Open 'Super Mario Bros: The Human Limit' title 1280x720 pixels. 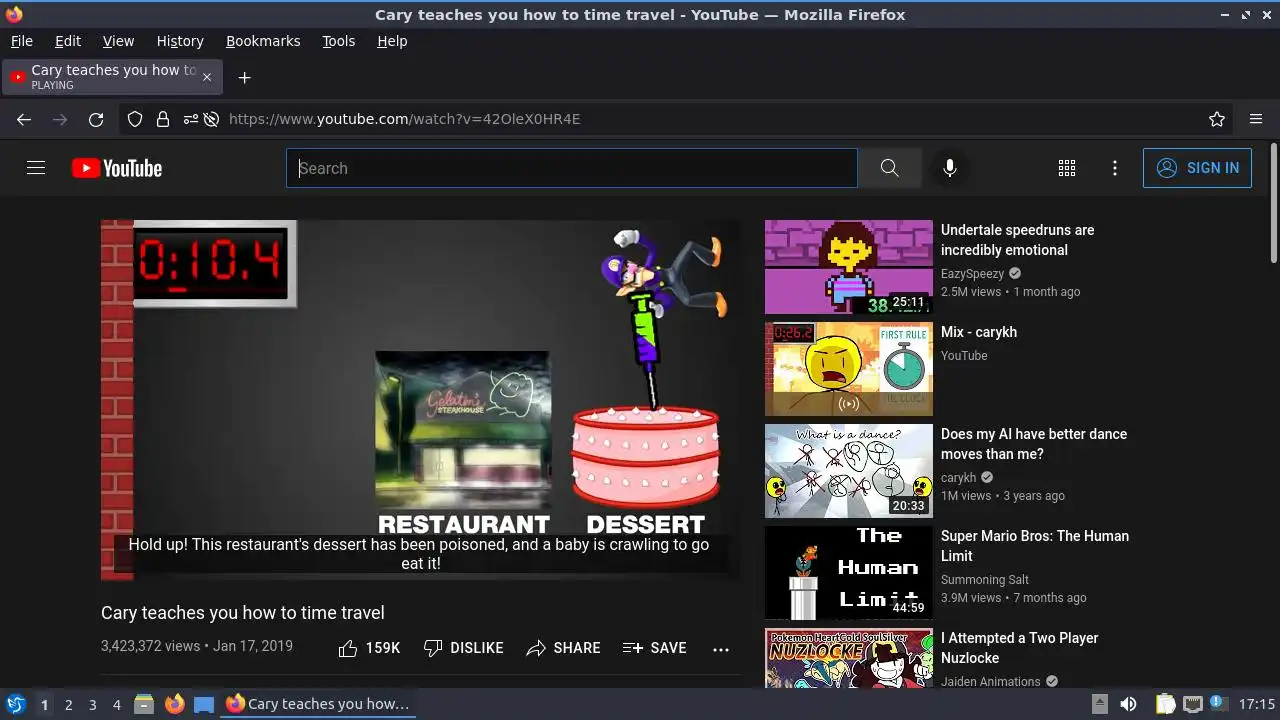(x=1035, y=546)
